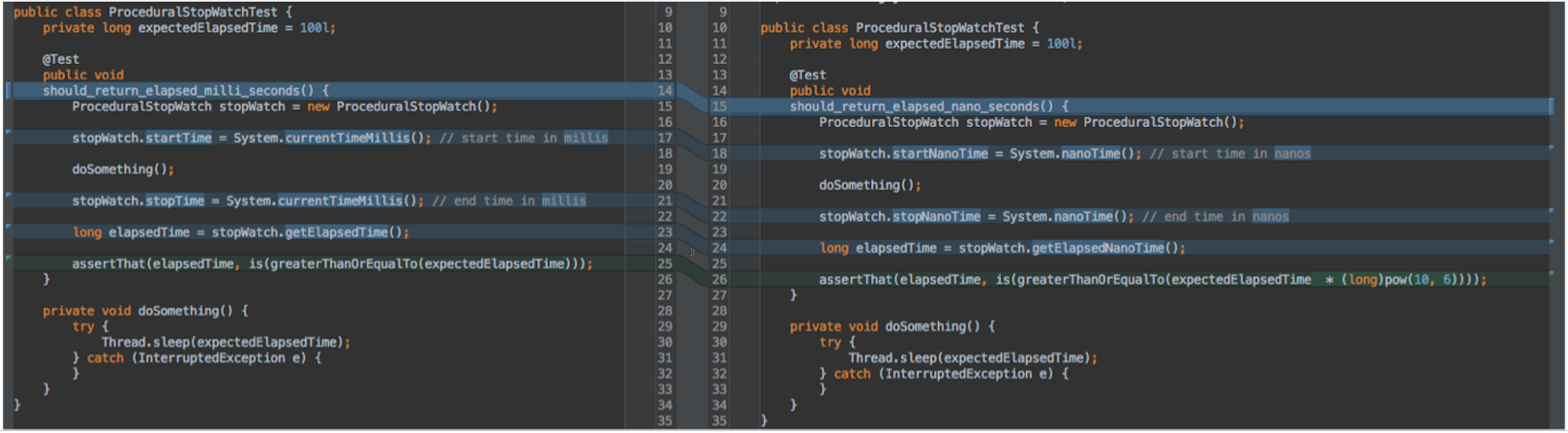Click 'doSomething();' call in the right pane
The height and width of the screenshot is (433, 1568).
870,185
